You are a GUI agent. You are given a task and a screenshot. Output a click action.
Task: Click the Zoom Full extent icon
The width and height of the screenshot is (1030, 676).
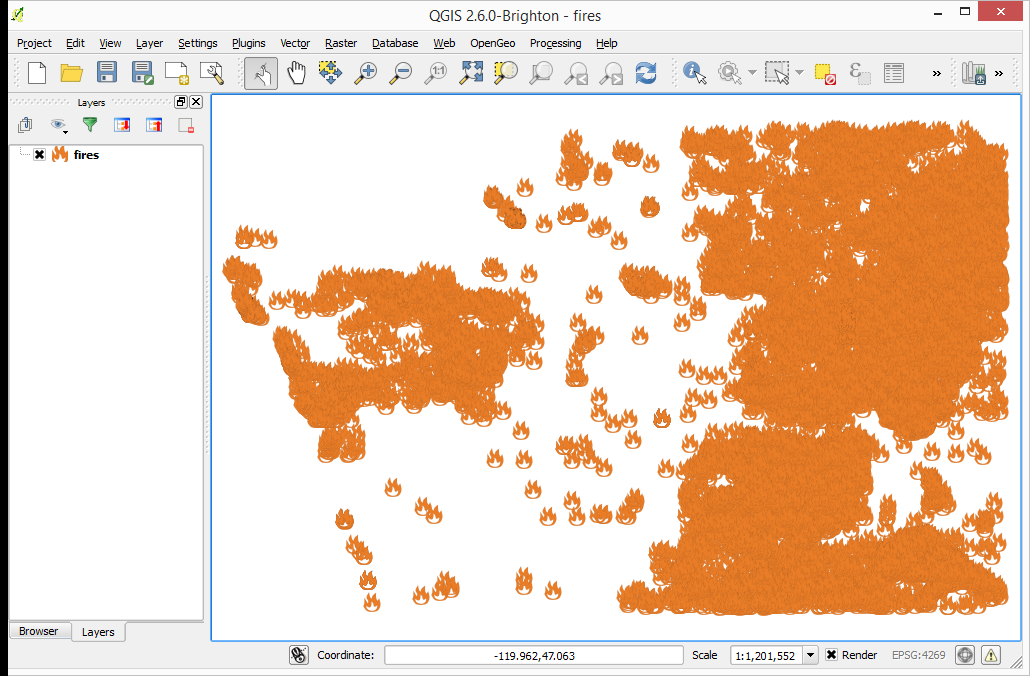coord(471,73)
